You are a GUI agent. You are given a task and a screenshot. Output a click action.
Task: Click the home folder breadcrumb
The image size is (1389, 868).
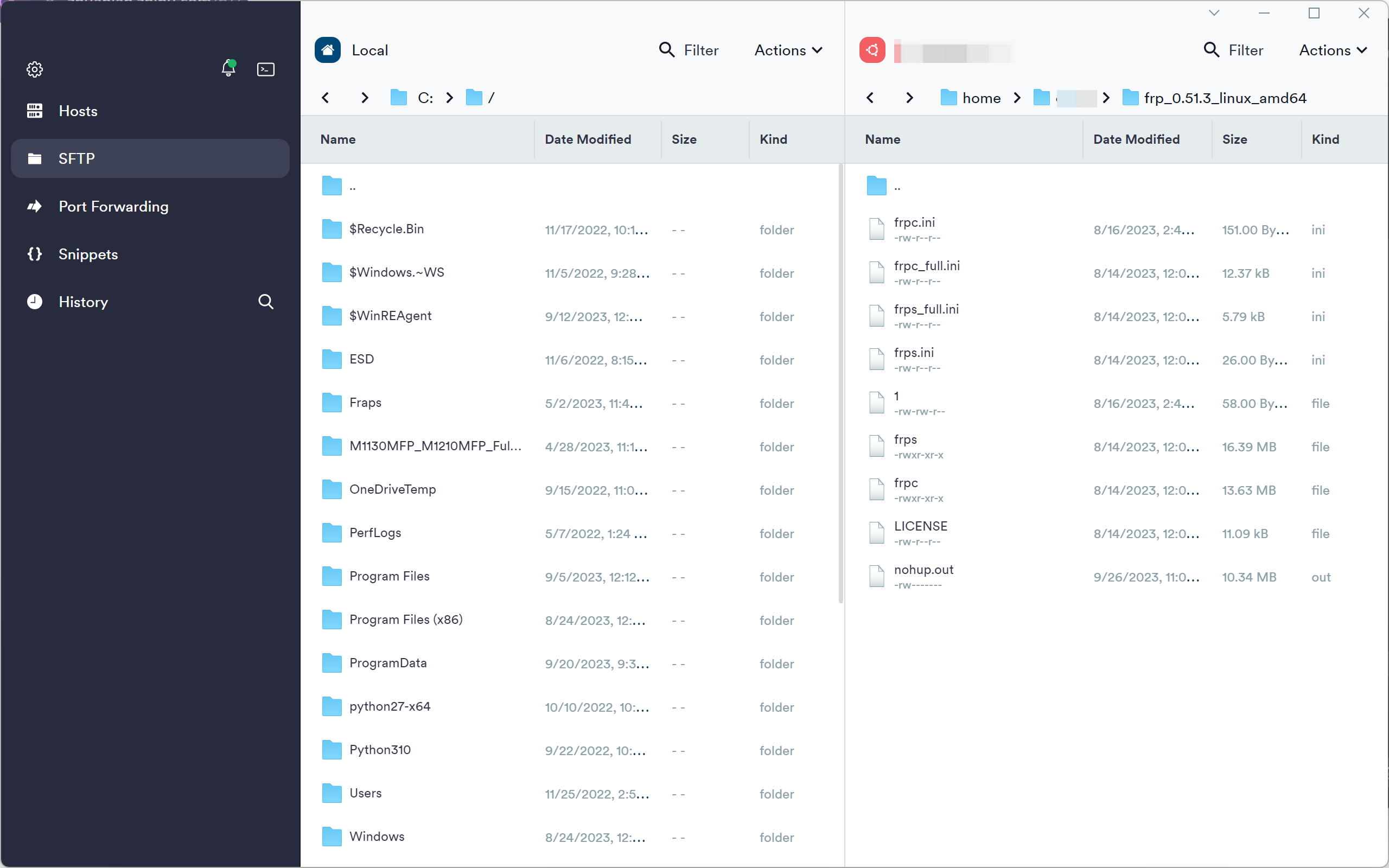981,98
